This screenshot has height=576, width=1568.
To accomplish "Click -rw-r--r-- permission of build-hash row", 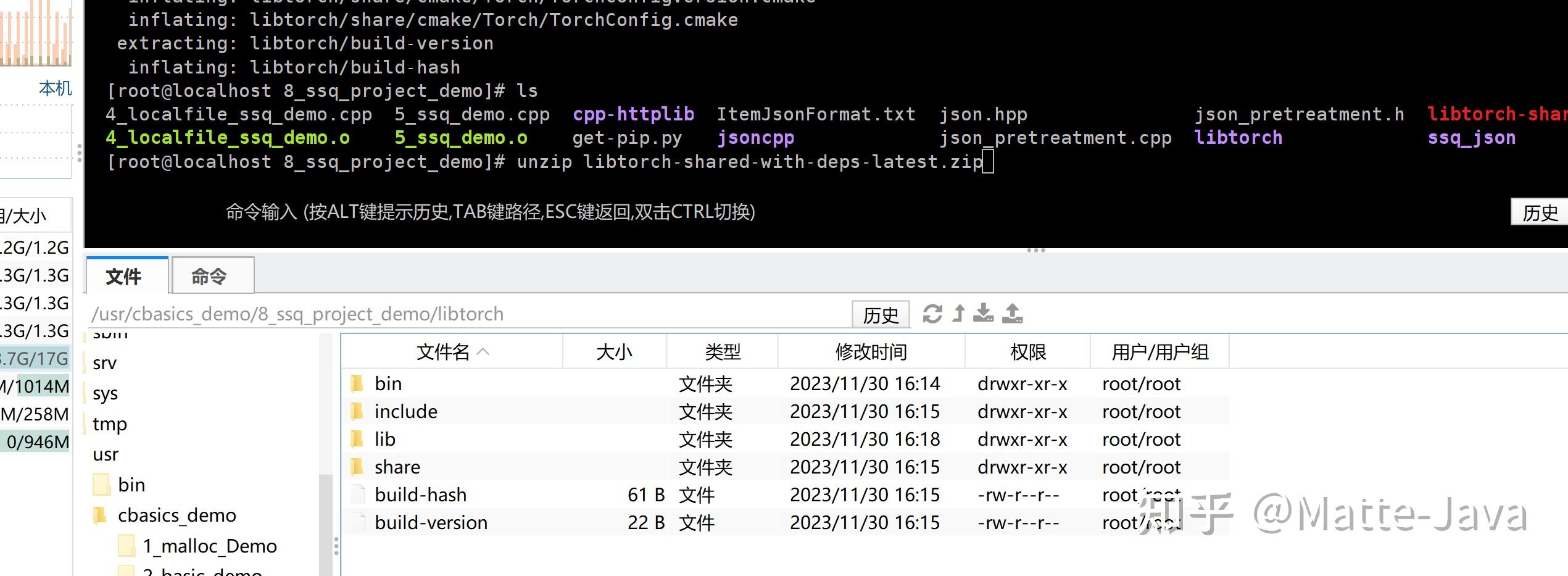I will (x=1018, y=495).
